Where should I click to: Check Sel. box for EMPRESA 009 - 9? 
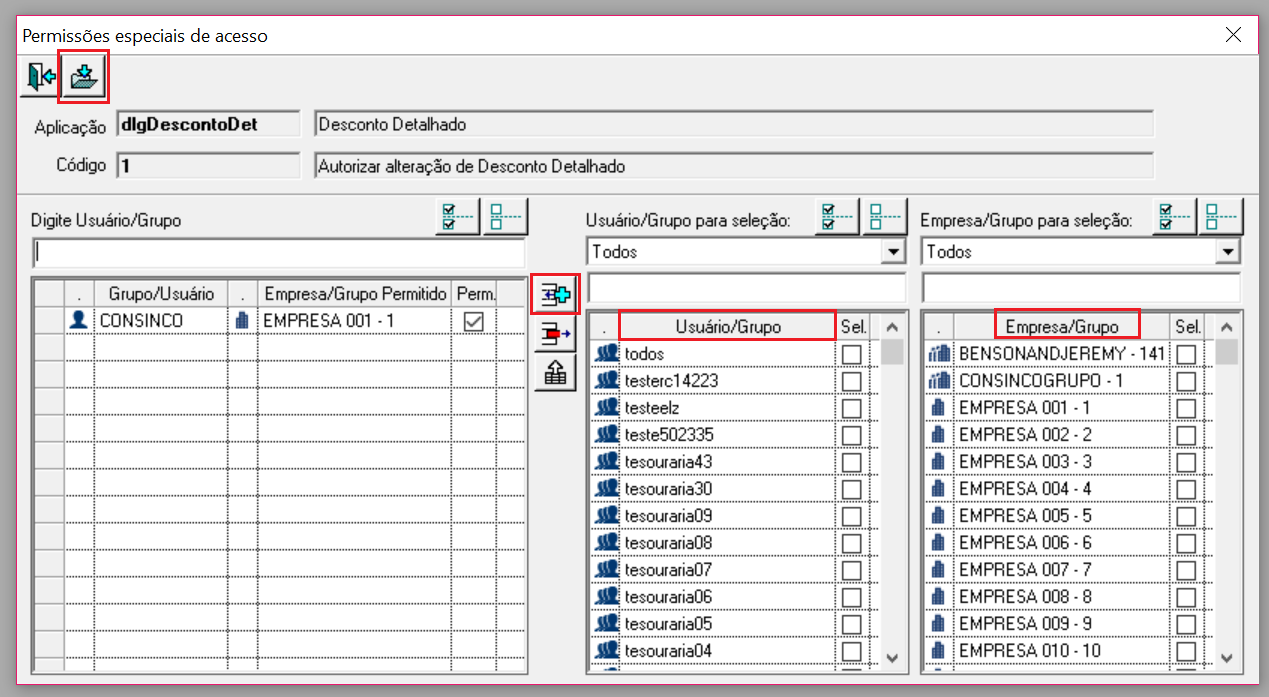[1186, 624]
